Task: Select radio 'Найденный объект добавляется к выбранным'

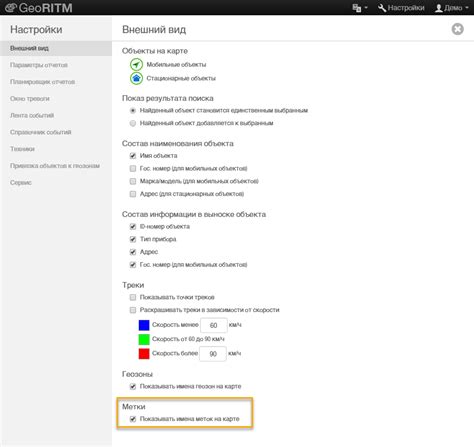Action: (133, 123)
